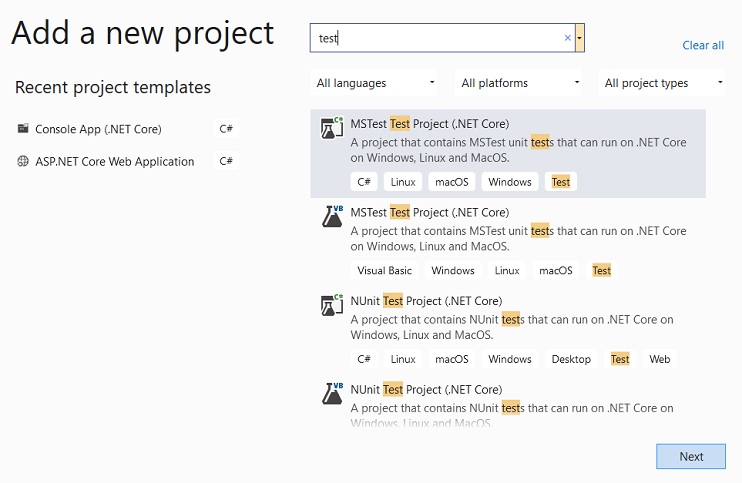Viewport: 742px width, 483px height.
Task: Click the C# MSTest project flask icon
Action: pos(332,128)
